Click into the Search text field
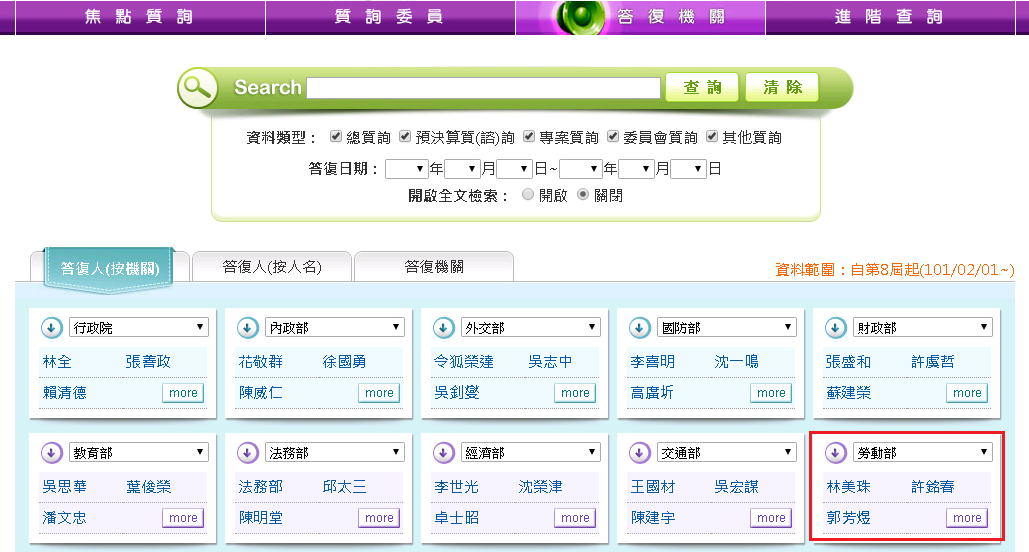The width and height of the screenshot is (1029, 552). pyautogui.click(x=483, y=88)
